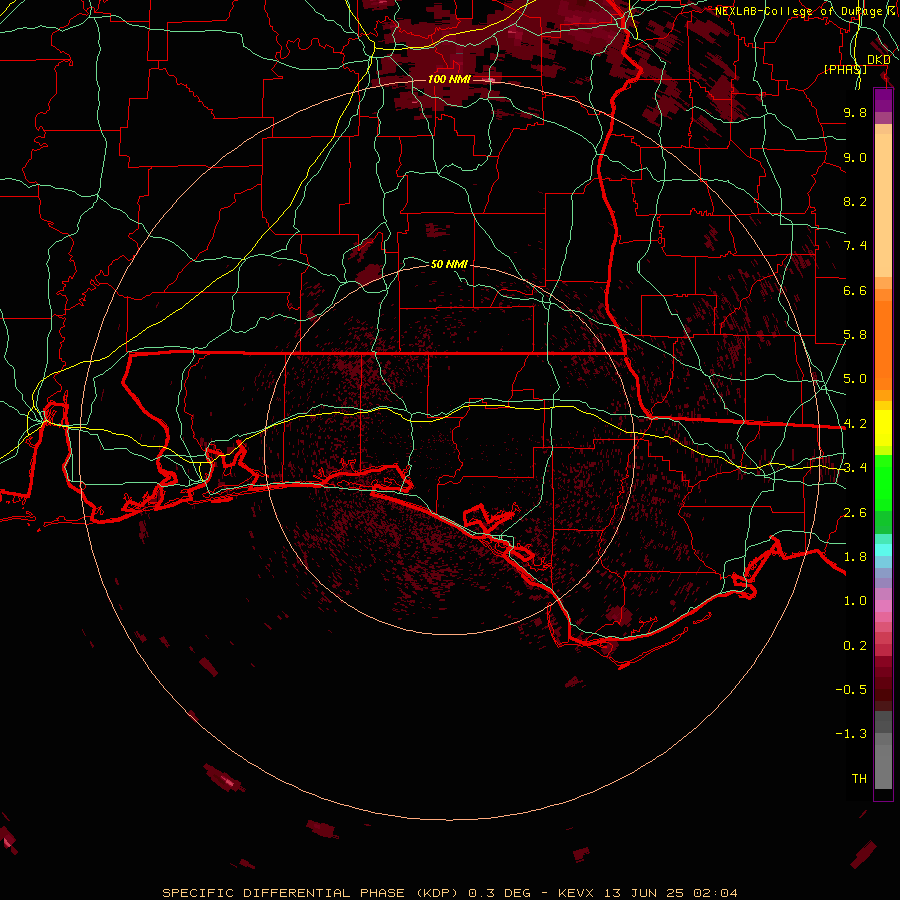Click the 6.6 value on color scale
Image resolution: width=900 pixels, height=900 pixels.
855,290
